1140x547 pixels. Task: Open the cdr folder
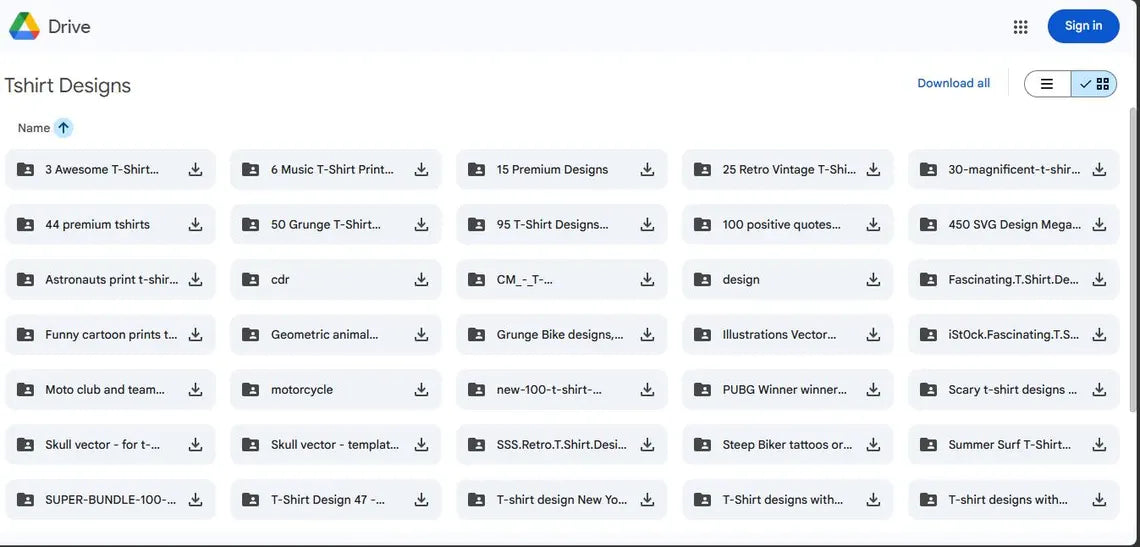[x=336, y=279]
